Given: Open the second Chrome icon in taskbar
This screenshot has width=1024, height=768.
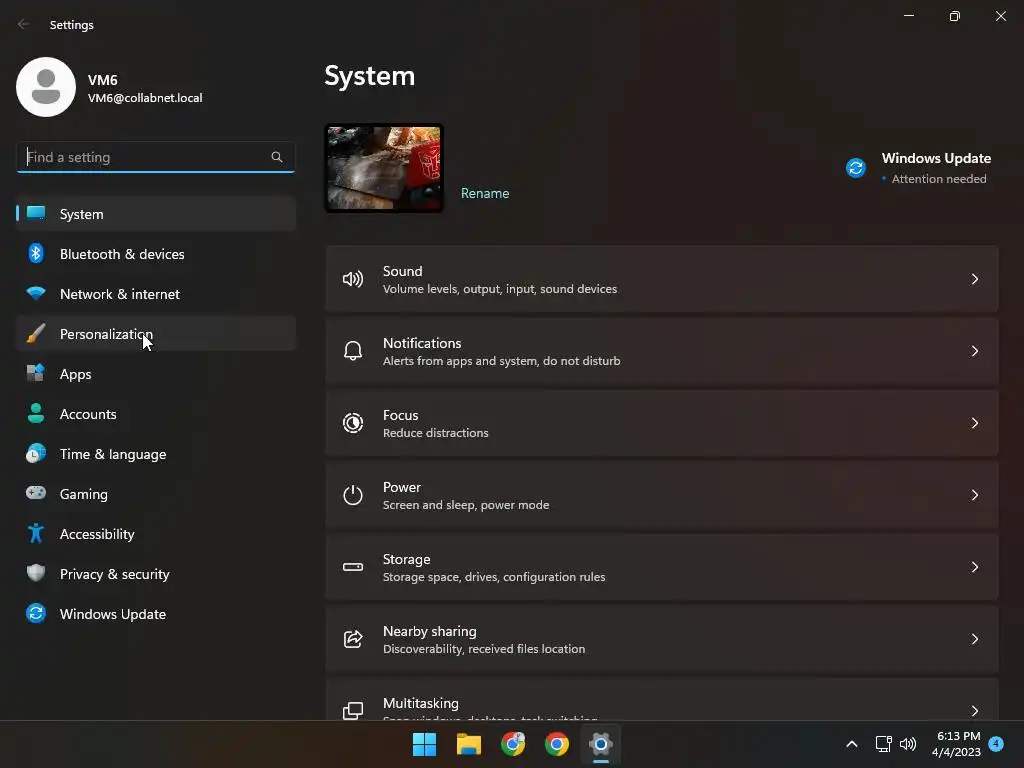Looking at the screenshot, I should [x=556, y=744].
